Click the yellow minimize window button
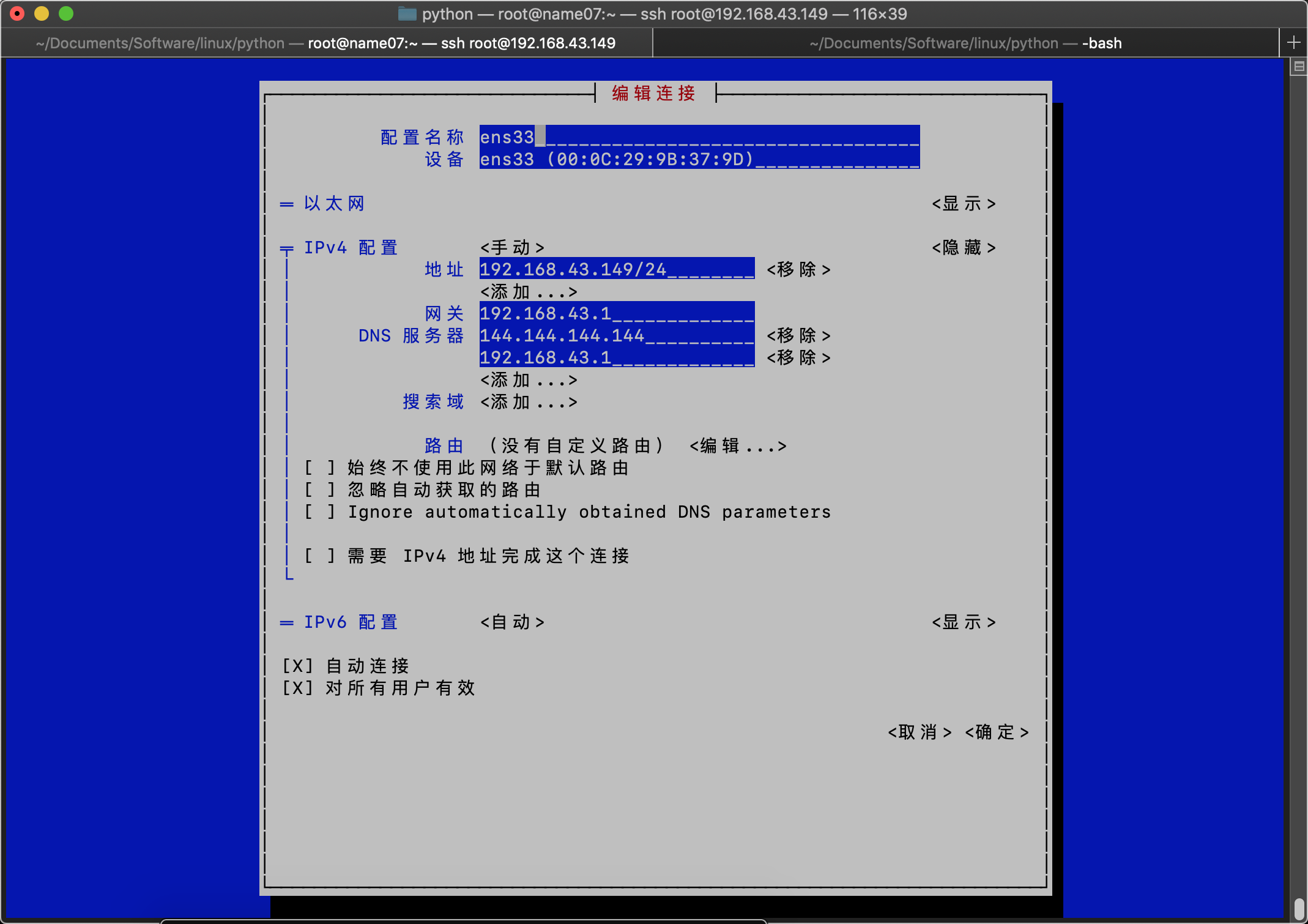Screen dimensions: 1308x924 click(42, 13)
